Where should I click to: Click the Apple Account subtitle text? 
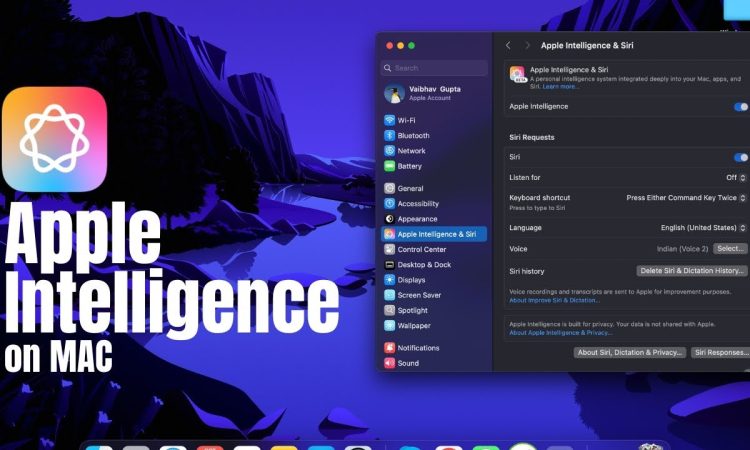(430, 98)
